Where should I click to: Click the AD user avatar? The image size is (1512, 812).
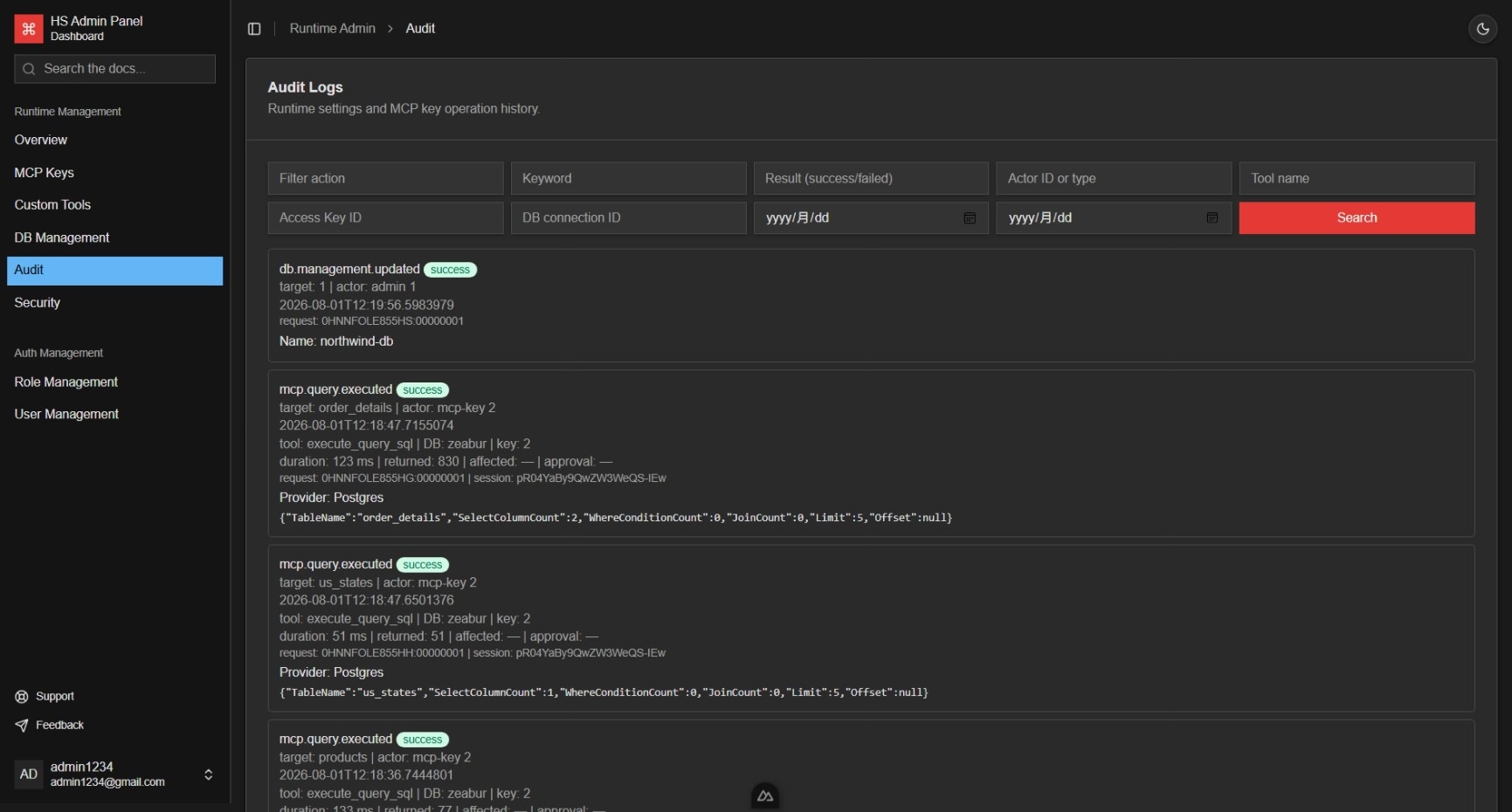[x=29, y=774]
